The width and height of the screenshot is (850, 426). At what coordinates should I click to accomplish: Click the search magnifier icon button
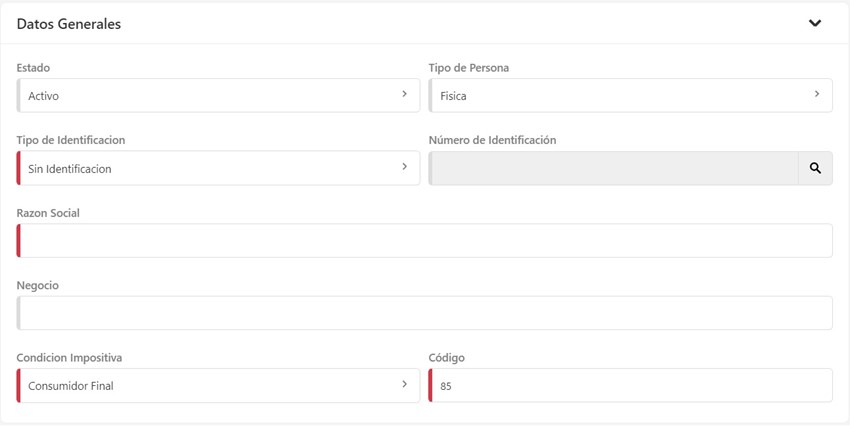[815, 168]
